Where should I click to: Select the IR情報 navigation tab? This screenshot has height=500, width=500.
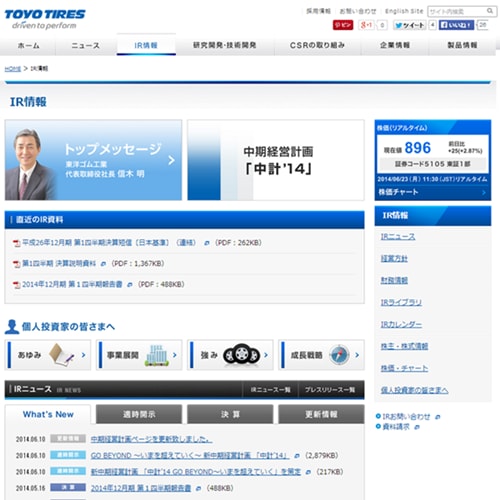(x=146, y=45)
